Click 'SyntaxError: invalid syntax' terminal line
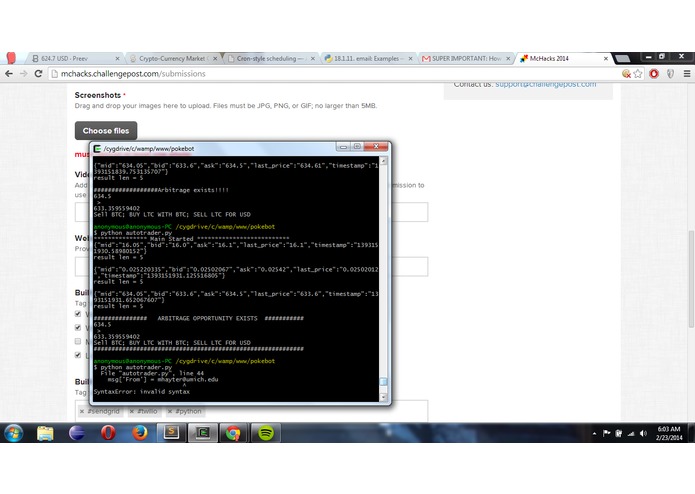 (142, 392)
